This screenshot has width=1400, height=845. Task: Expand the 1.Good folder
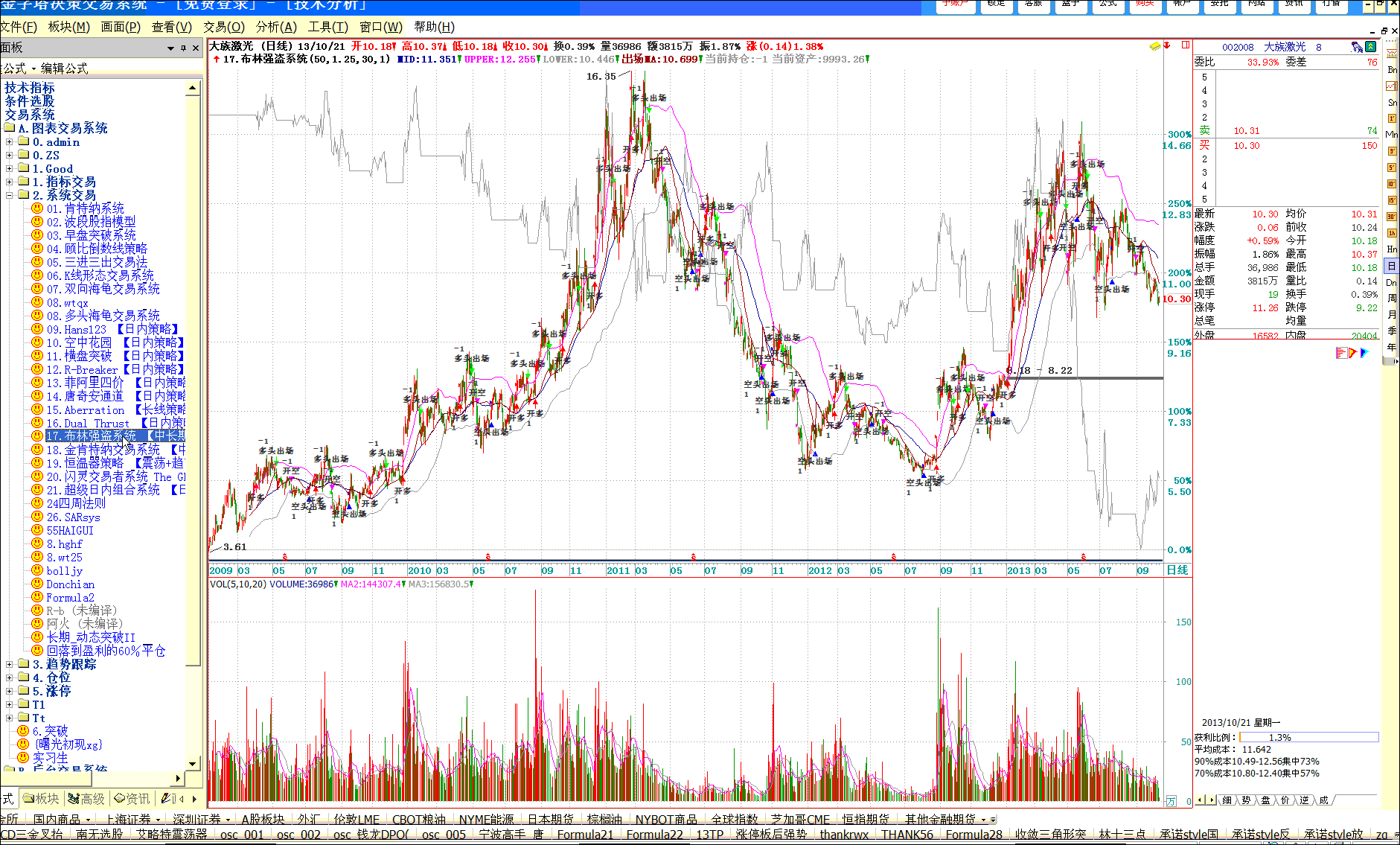tap(9, 168)
